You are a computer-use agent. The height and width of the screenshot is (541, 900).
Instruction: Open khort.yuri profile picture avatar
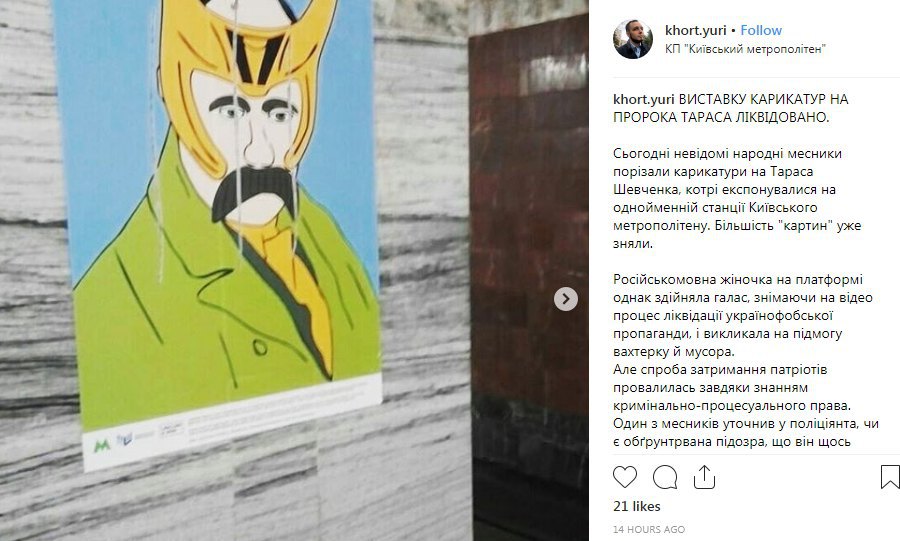click(633, 39)
